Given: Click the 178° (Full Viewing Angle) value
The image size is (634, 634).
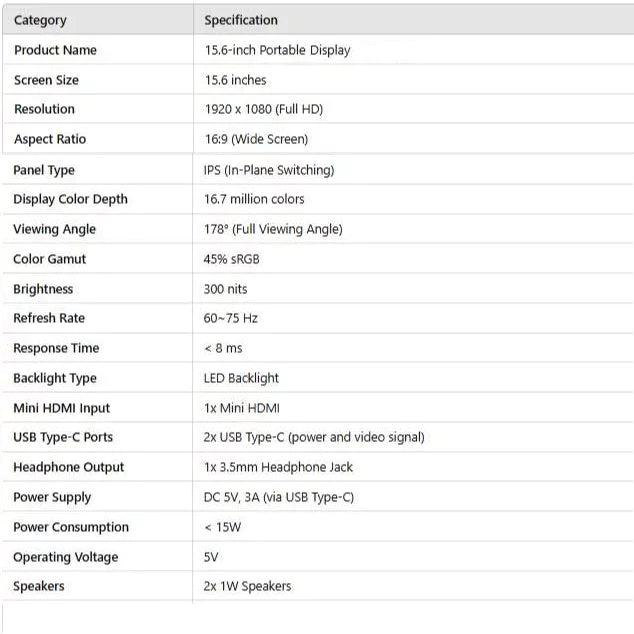Looking at the screenshot, I should [x=273, y=229].
